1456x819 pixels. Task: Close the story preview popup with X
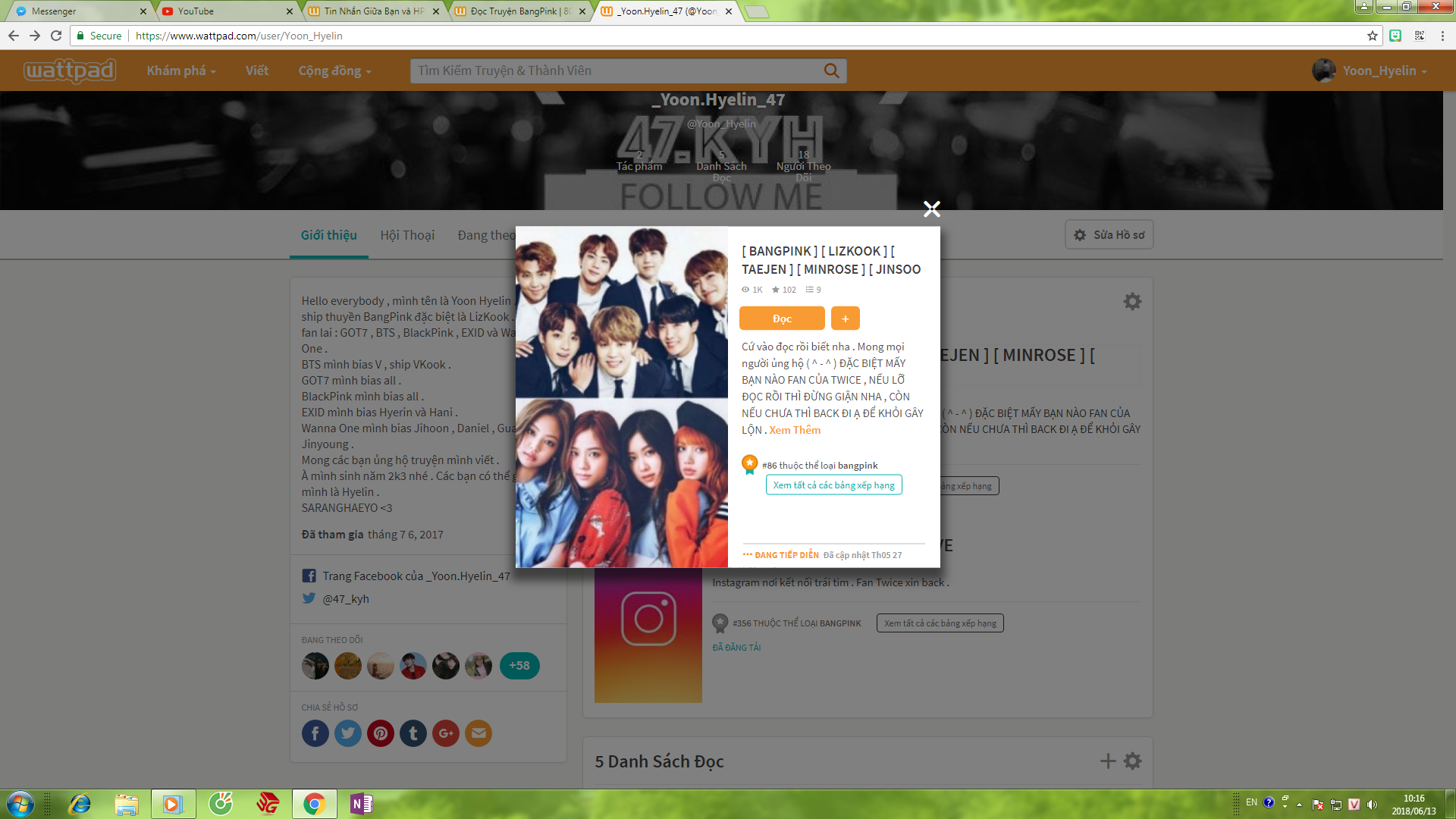(932, 209)
